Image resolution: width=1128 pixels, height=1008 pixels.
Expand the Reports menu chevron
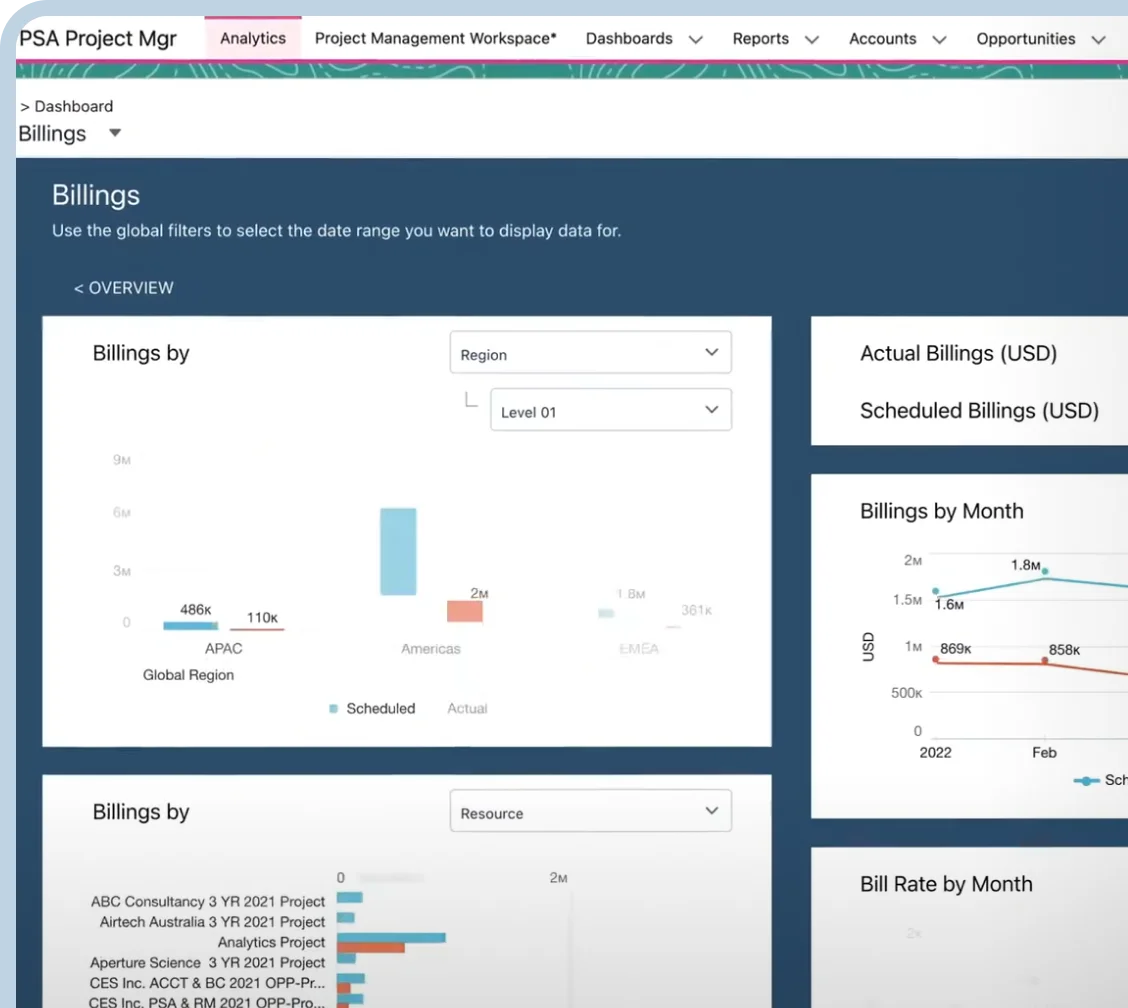[812, 40]
